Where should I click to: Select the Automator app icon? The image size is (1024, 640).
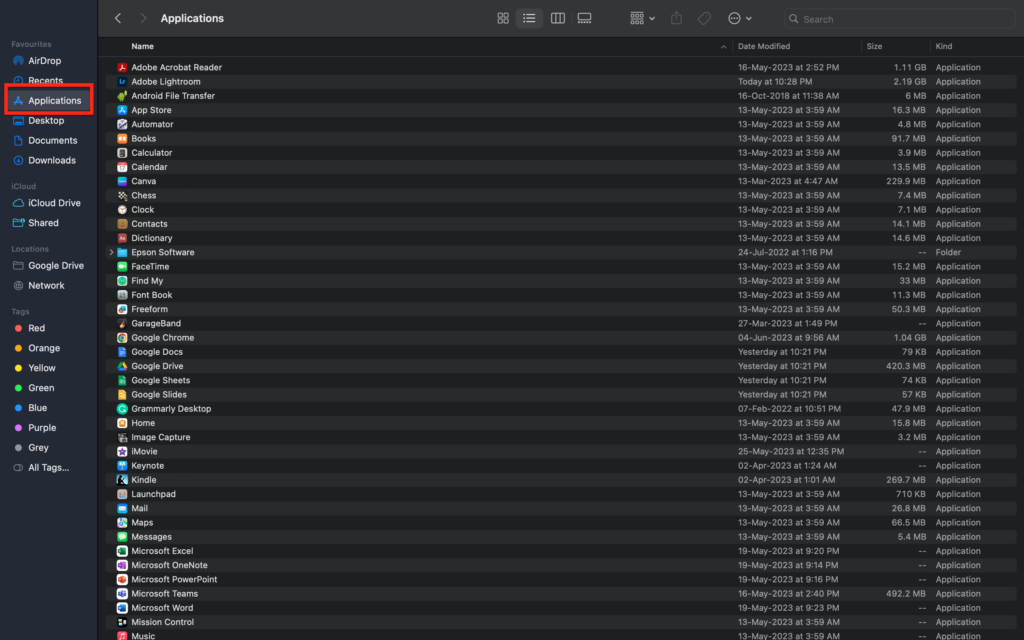pos(122,124)
